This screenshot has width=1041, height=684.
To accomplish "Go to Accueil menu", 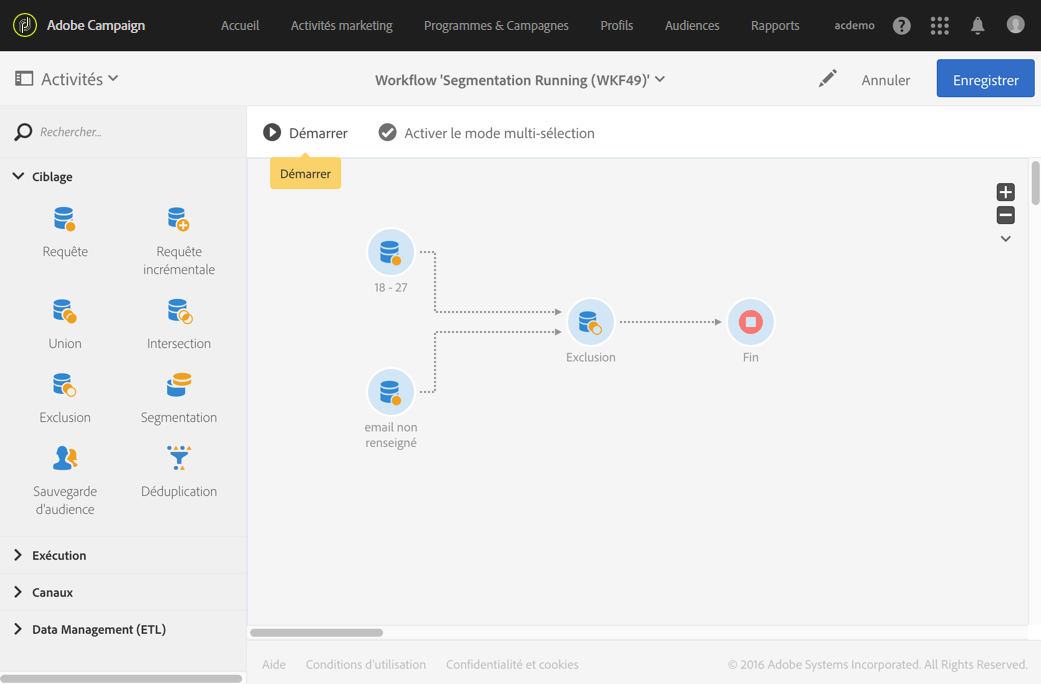I will tap(240, 25).
